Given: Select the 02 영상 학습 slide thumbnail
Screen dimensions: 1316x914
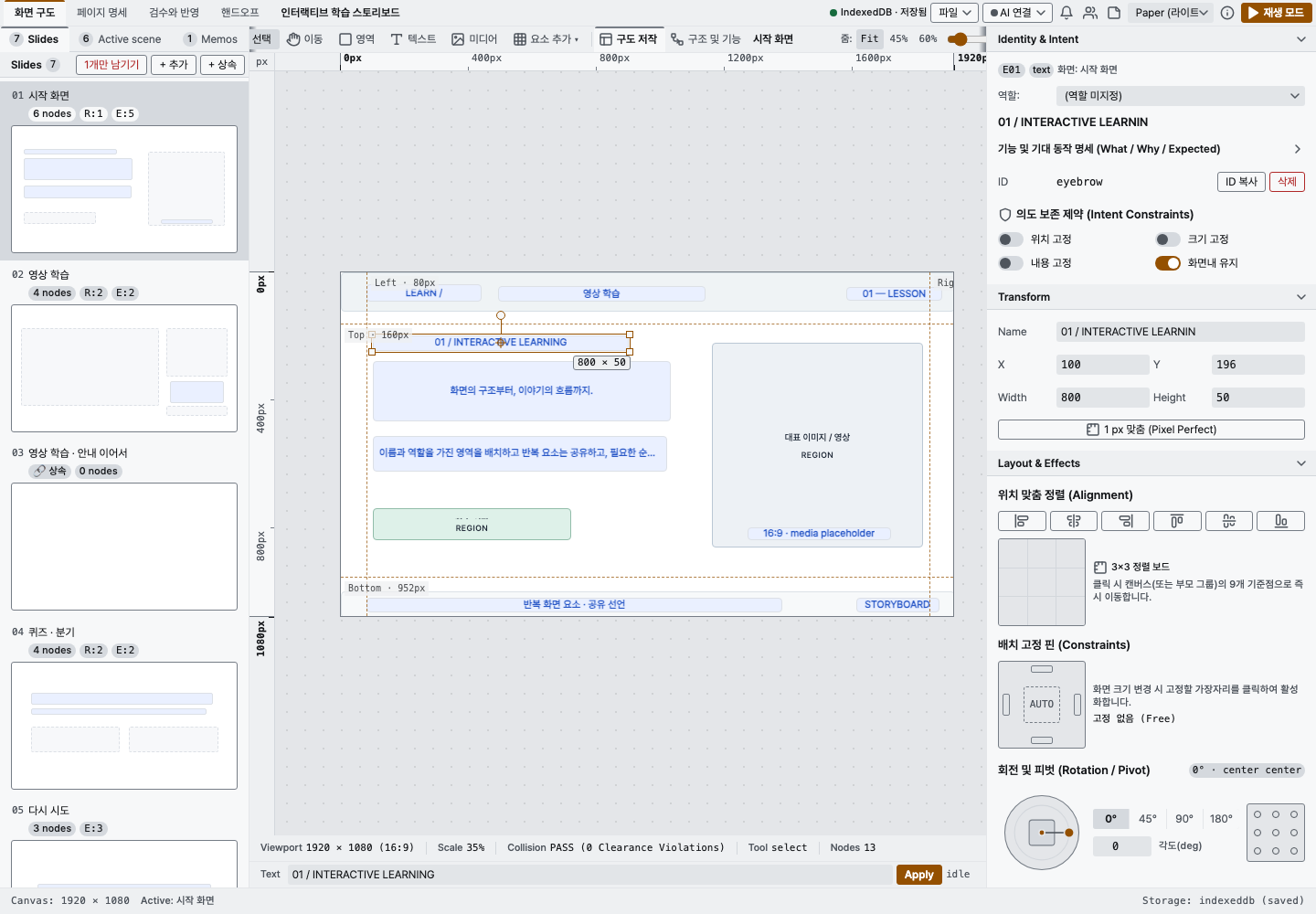Looking at the screenshot, I should pos(124,368).
